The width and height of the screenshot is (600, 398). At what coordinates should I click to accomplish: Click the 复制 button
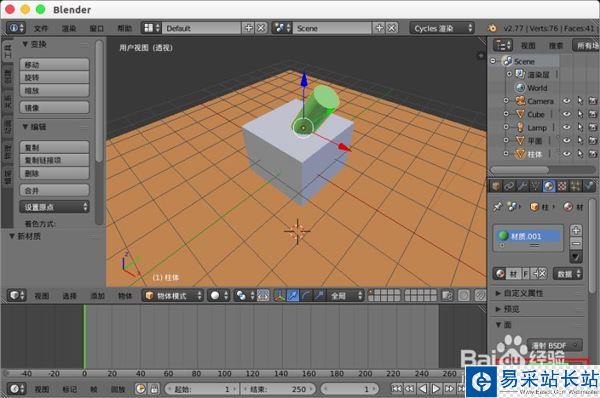pyautogui.click(x=54, y=147)
